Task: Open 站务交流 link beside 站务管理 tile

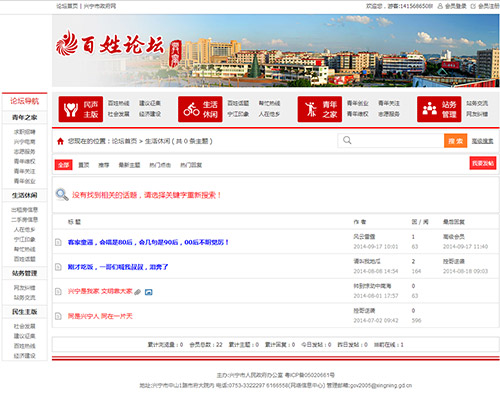Action: click(477, 103)
